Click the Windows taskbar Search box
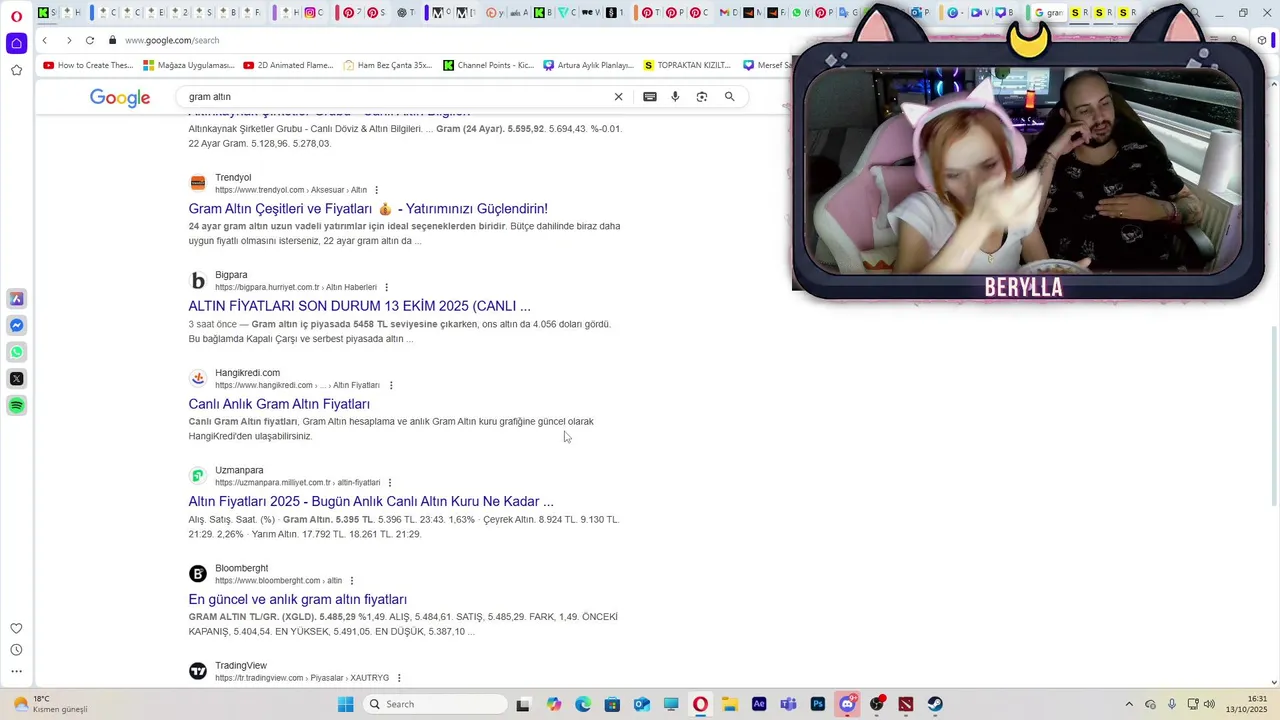The width and height of the screenshot is (1280, 720). pyautogui.click(x=434, y=704)
